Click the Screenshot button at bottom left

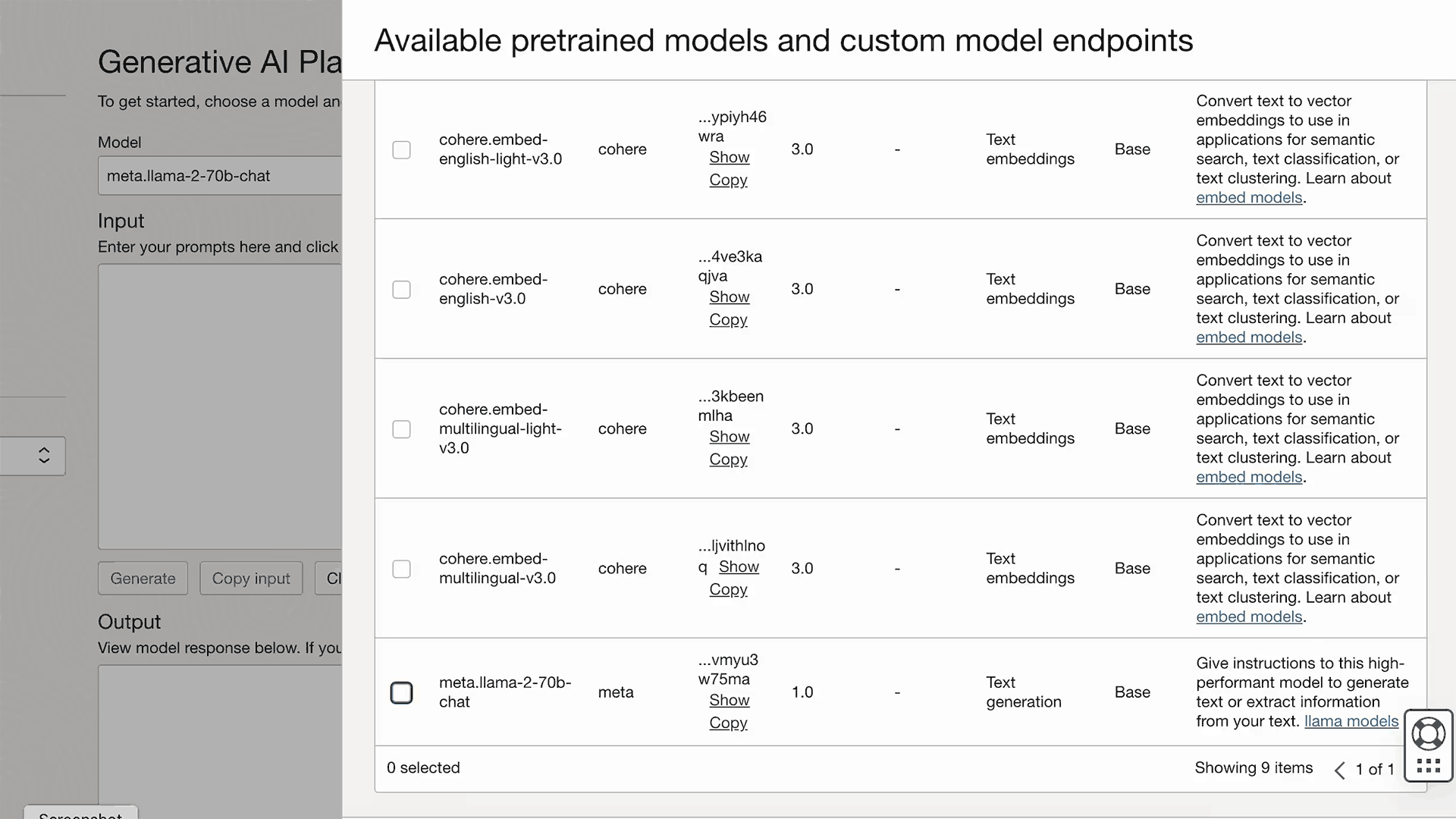pos(80,814)
